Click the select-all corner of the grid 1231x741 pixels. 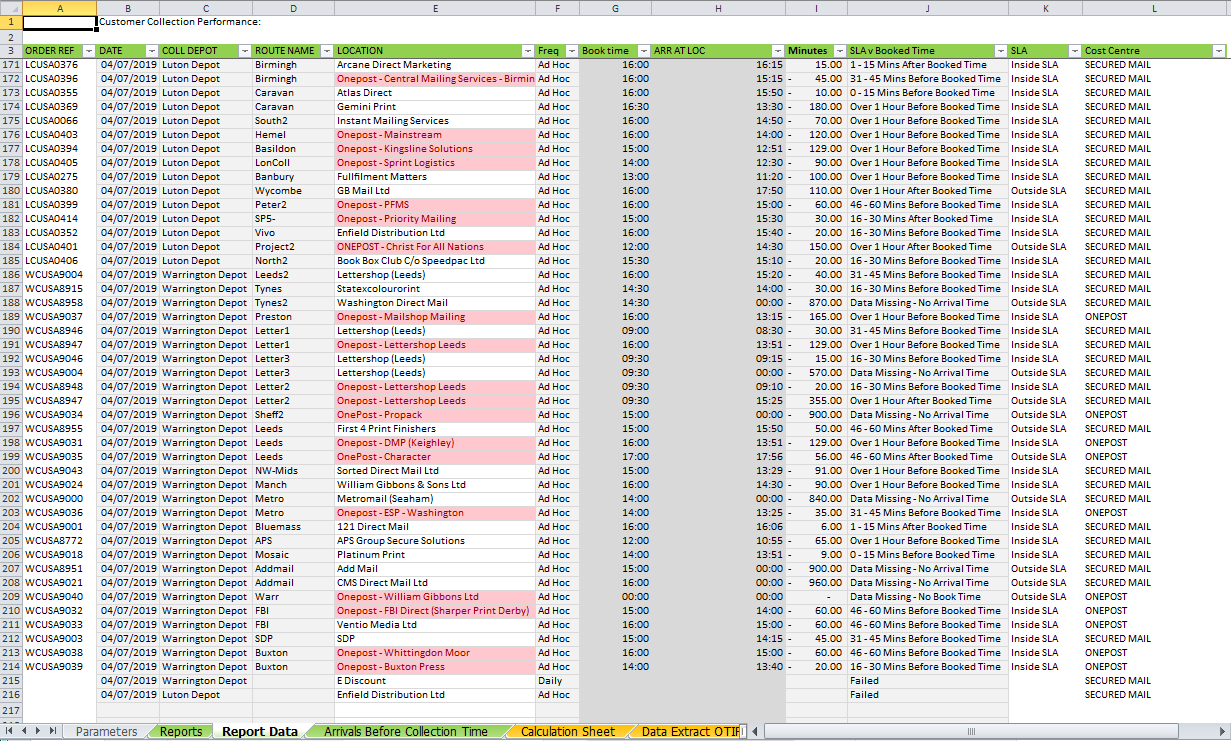pos(11,8)
